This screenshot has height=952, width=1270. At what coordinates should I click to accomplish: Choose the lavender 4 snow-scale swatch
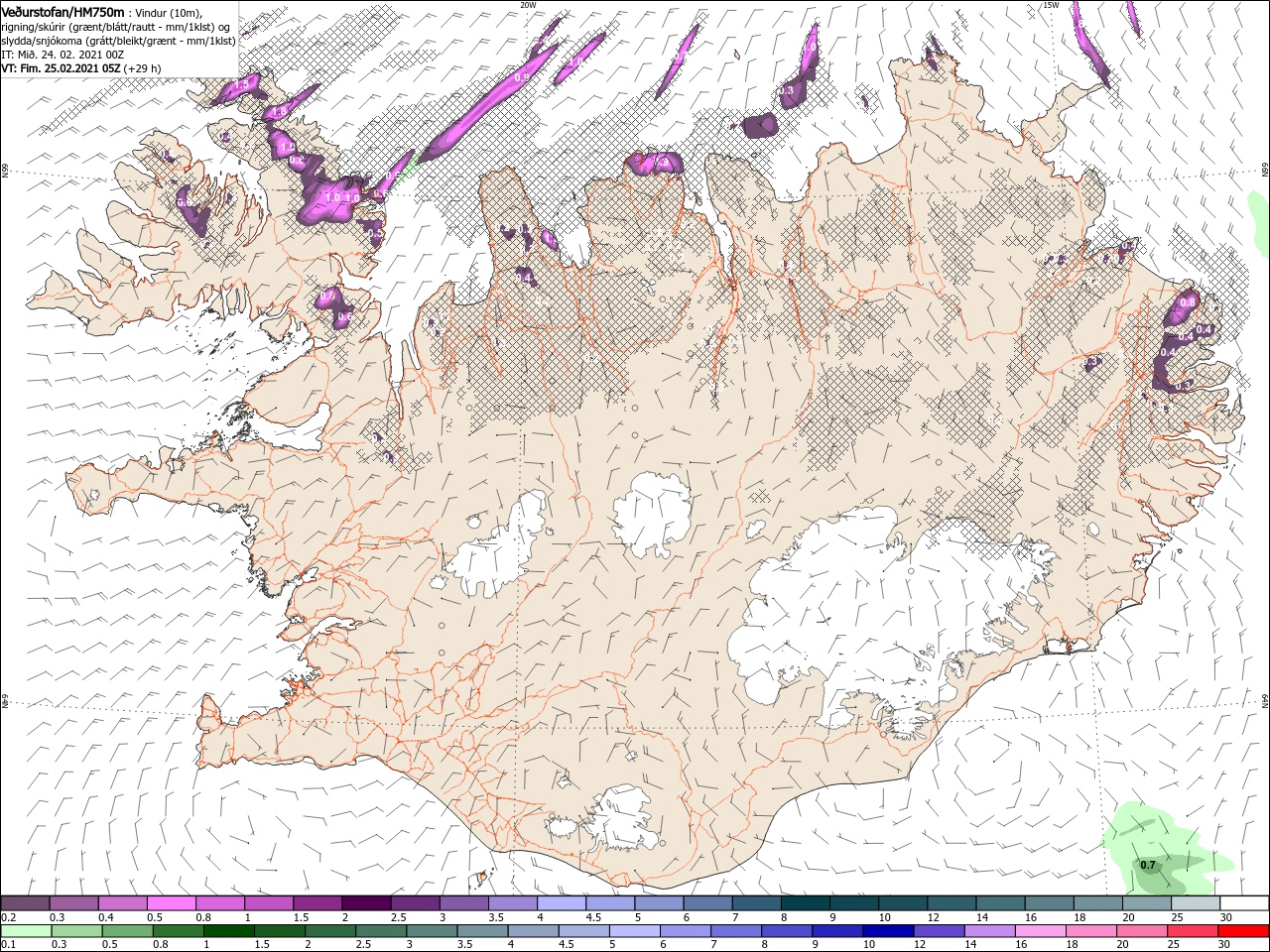pyautogui.click(x=561, y=903)
